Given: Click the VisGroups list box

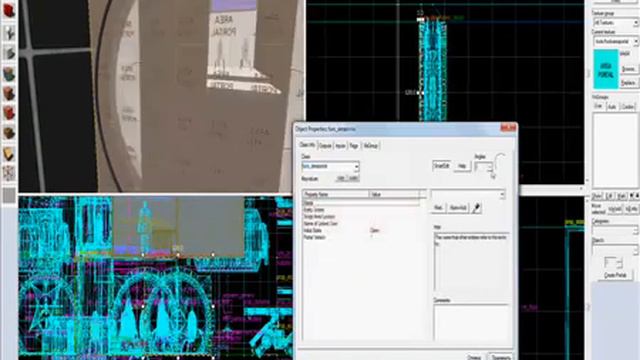Looking at the screenshot, I should coord(614,150).
